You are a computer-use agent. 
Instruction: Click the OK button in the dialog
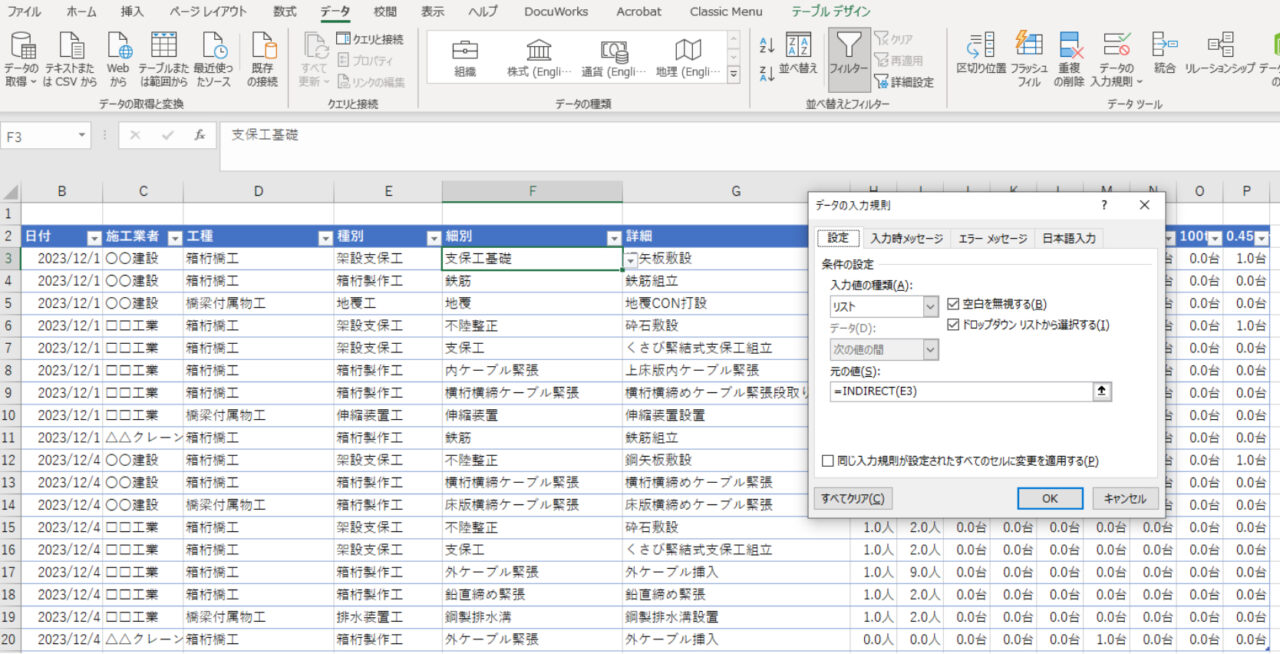1050,498
